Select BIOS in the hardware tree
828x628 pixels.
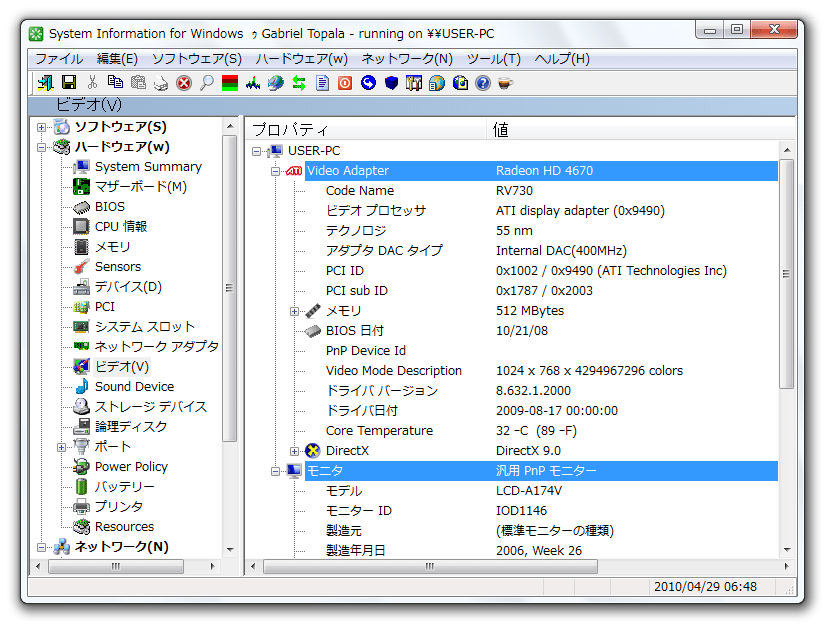pos(110,207)
